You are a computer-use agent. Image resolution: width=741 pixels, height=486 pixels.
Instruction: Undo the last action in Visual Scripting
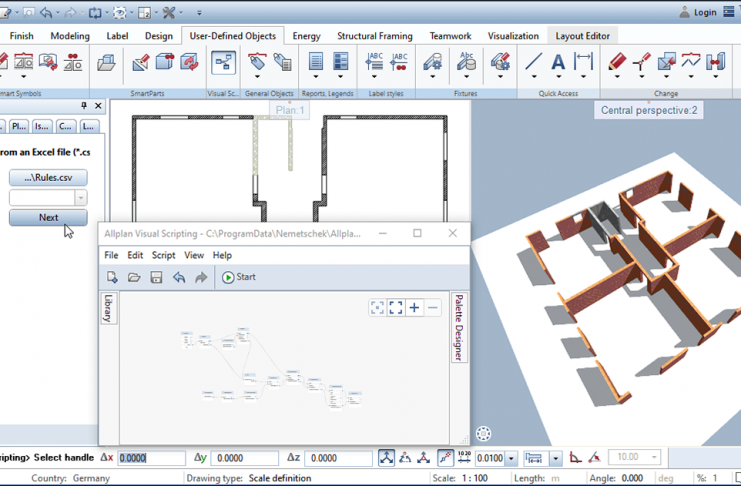179,277
